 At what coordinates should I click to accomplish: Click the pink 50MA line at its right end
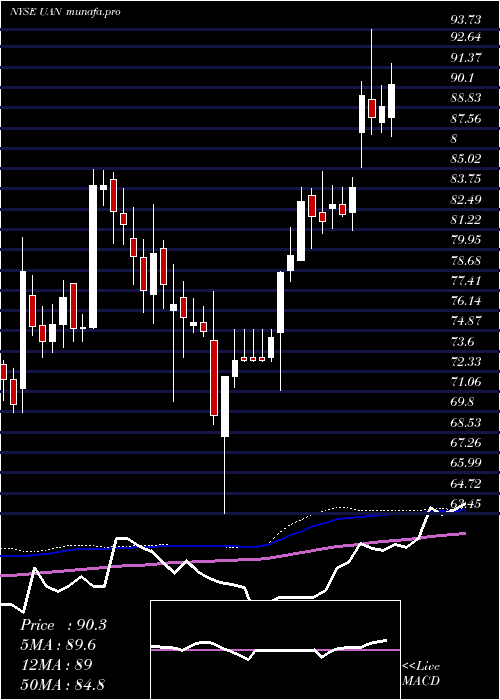tap(462, 533)
